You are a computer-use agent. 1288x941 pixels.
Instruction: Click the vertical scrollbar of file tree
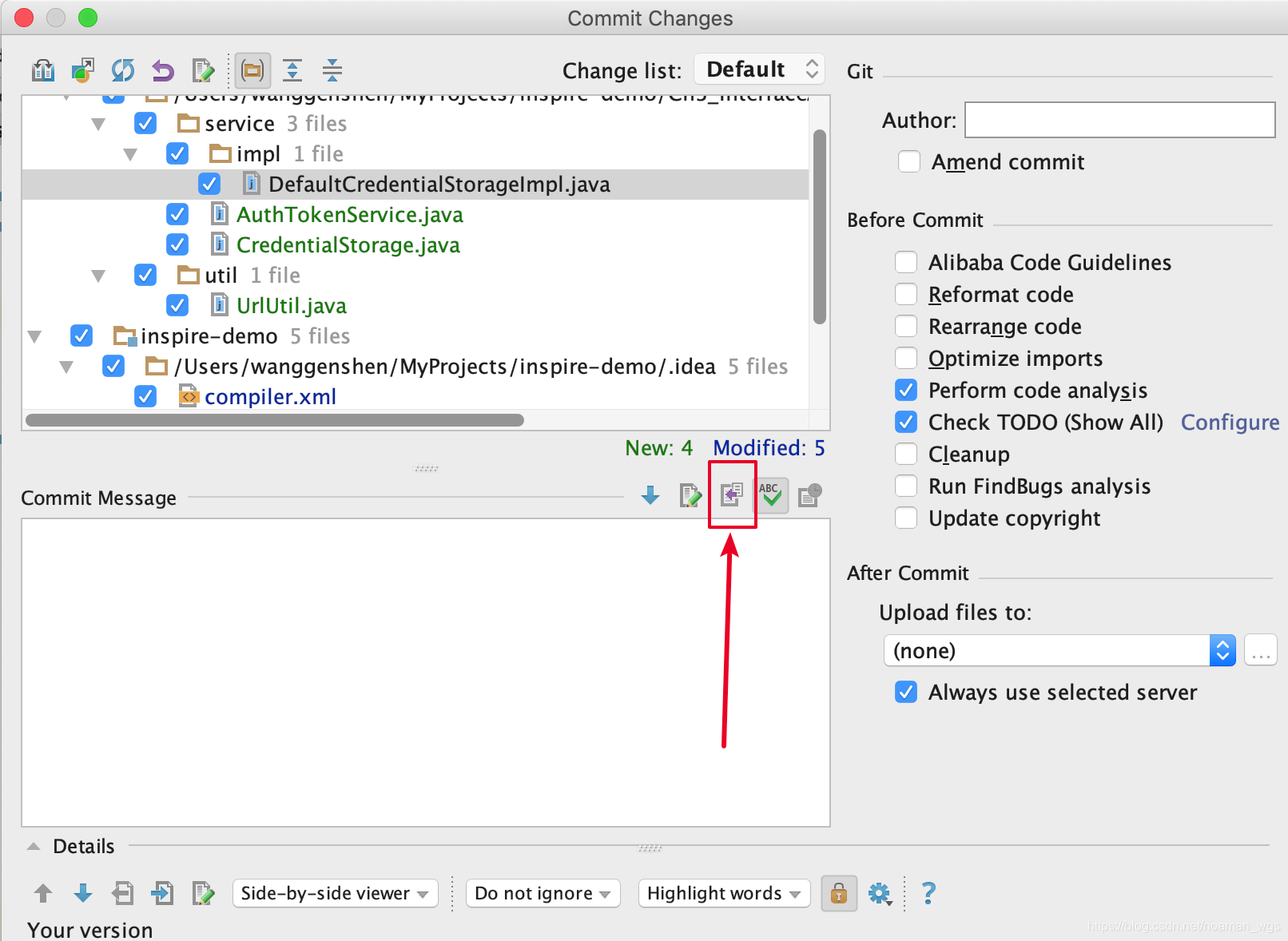819,226
